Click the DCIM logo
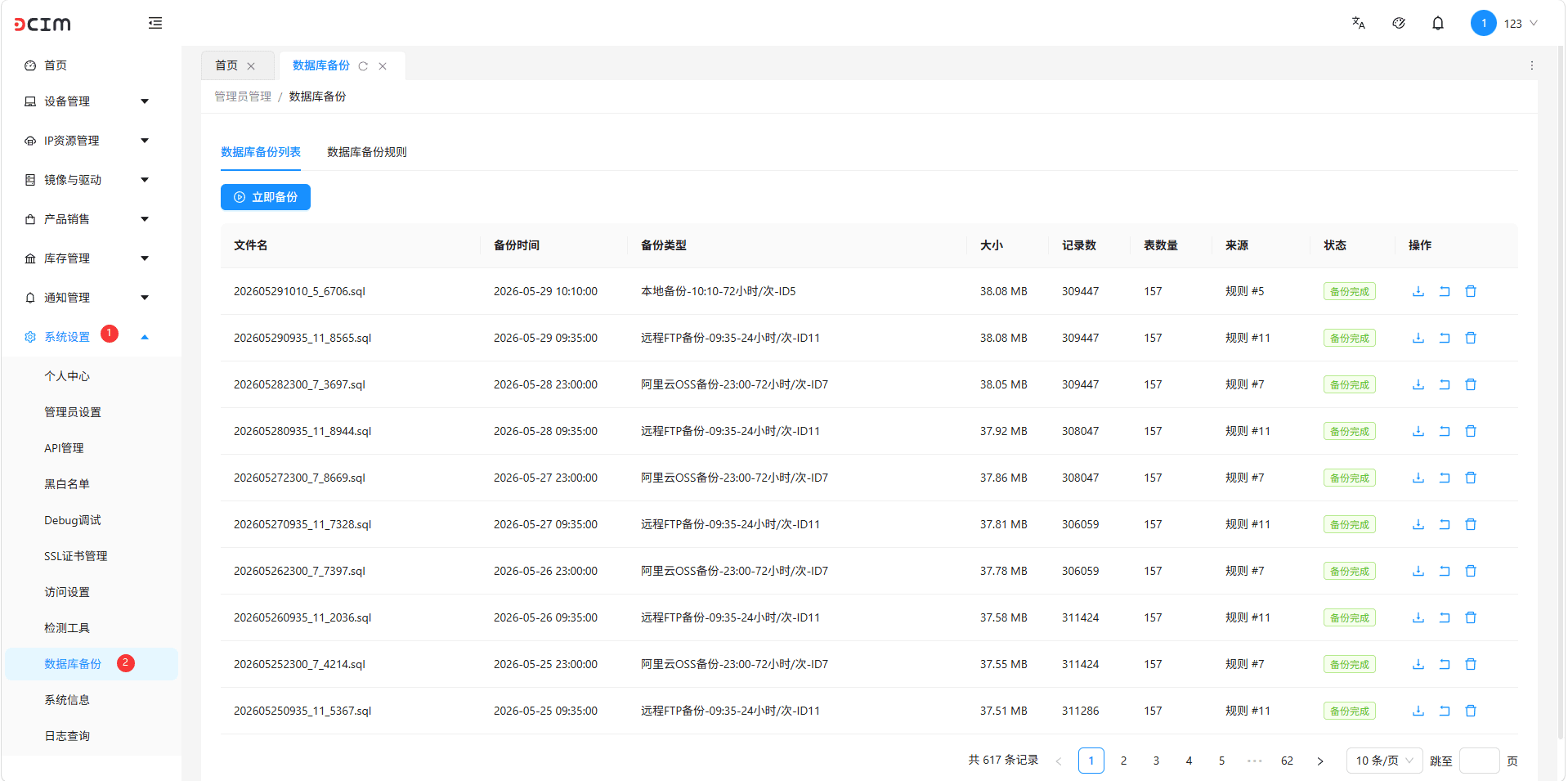The image size is (1568, 781). click(x=43, y=24)
